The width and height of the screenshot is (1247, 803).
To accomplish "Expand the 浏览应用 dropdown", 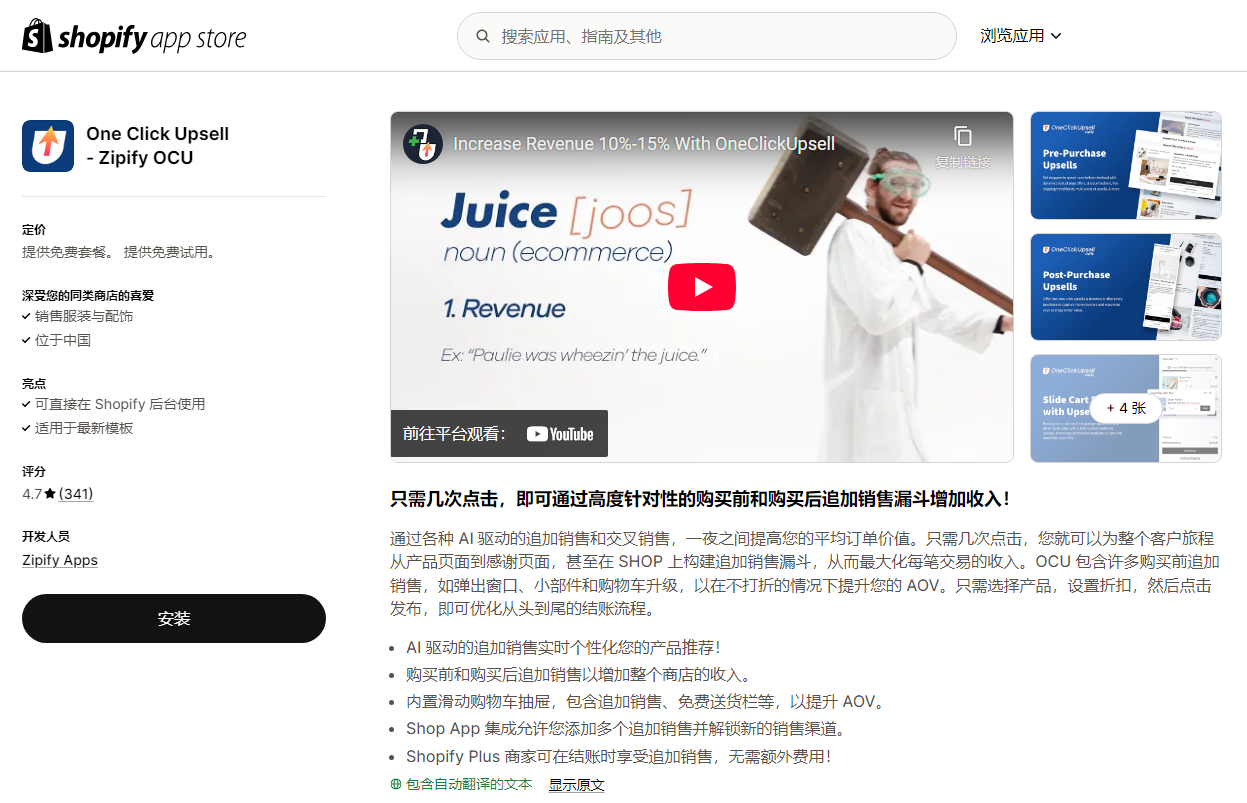I will (1021, 36).
